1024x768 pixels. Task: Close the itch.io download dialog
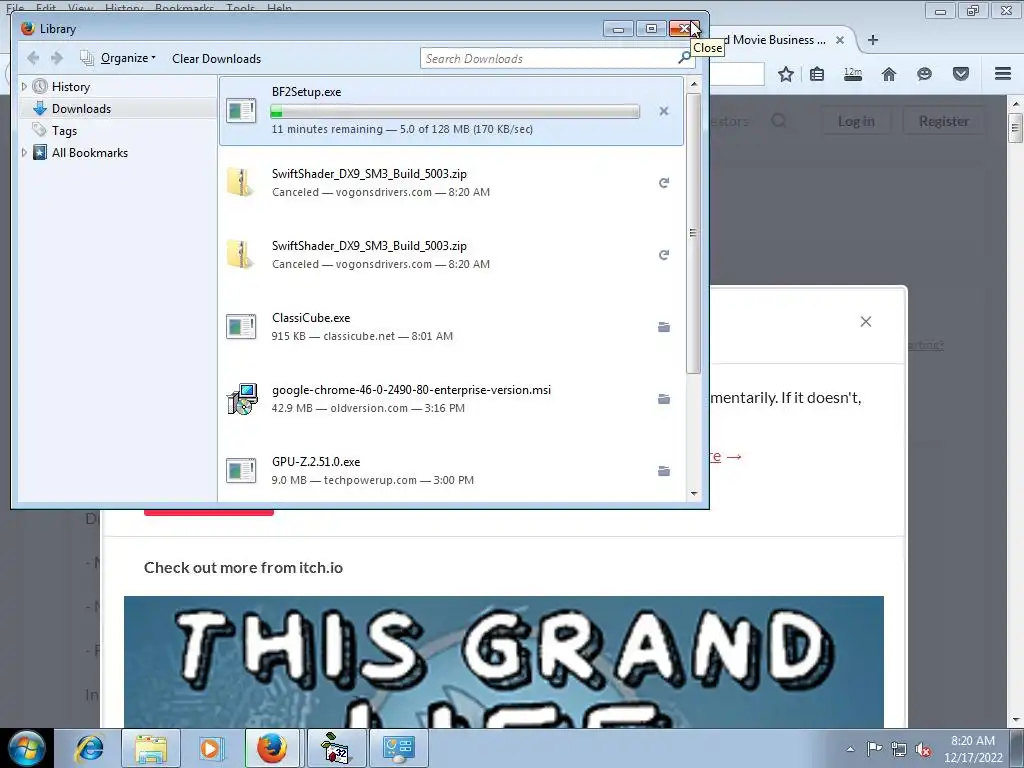pyautogui.click(x=866, y=321)
